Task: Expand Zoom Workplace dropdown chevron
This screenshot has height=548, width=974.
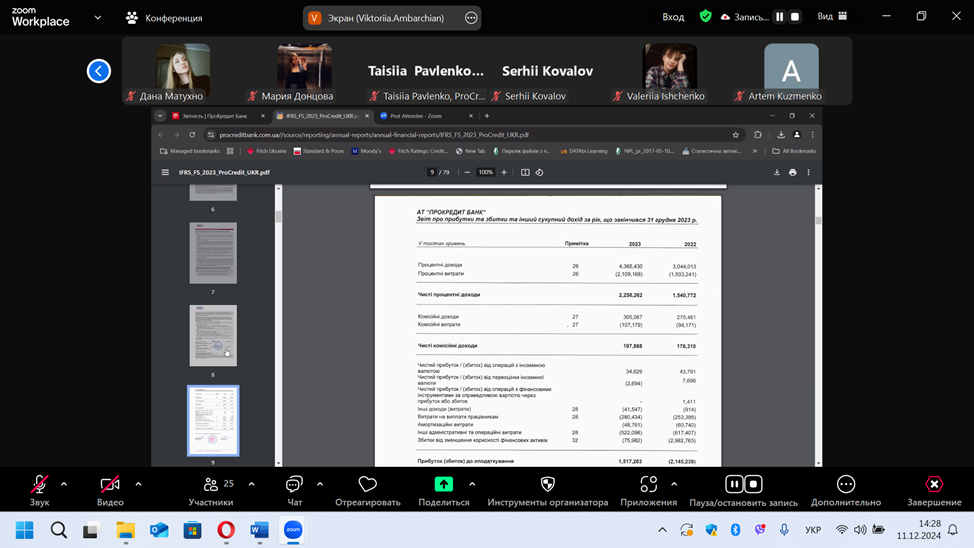Action: [98, 17]
